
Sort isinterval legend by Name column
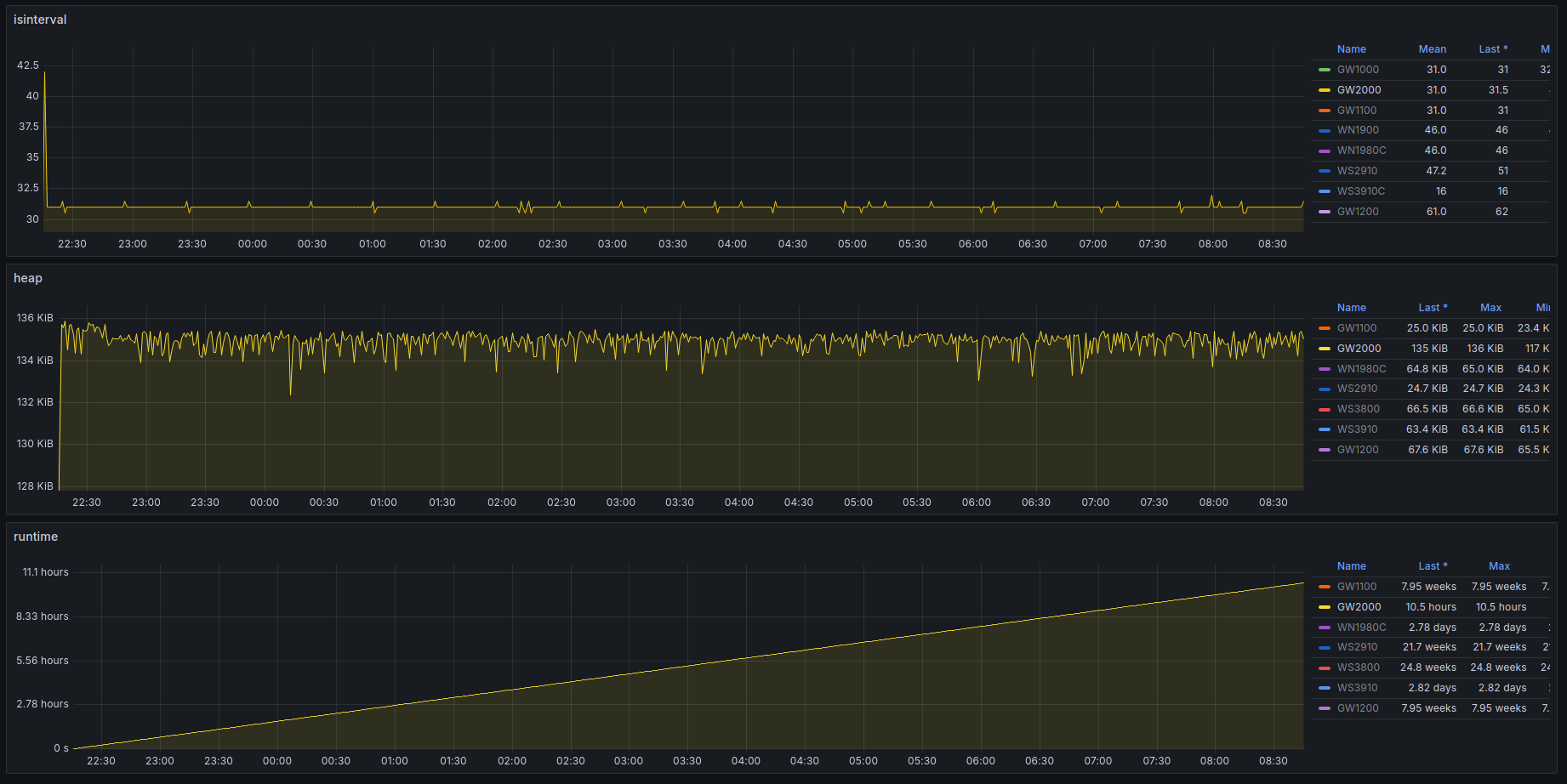[1351, 49]
